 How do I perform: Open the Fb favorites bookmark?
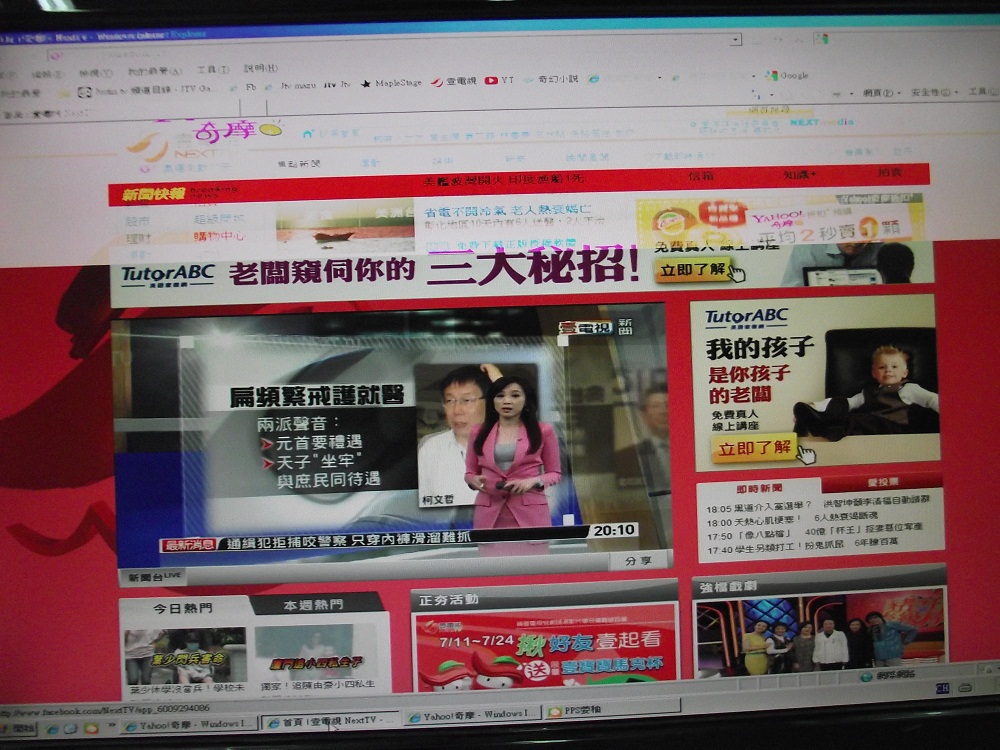tap(245, 87)
